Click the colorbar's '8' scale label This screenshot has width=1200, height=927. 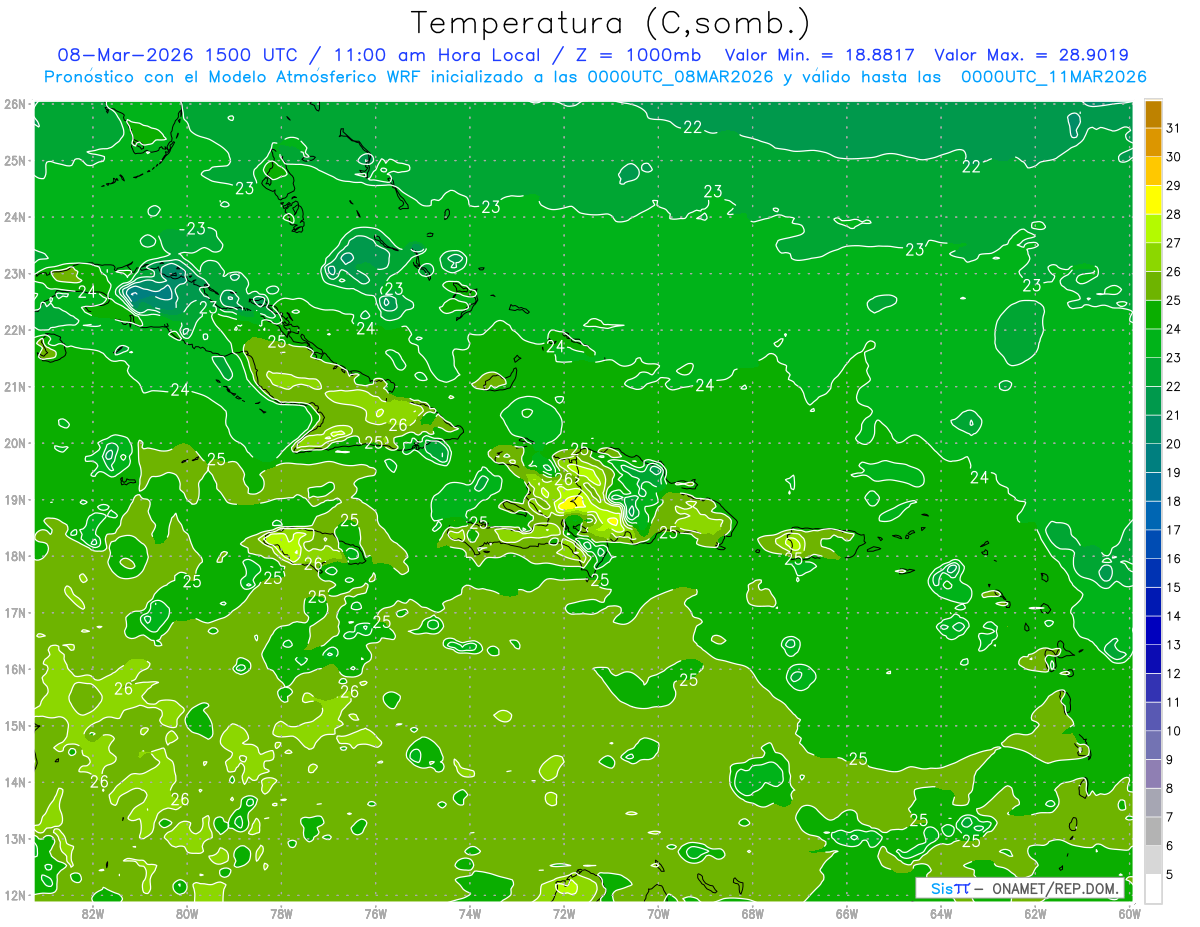[1170, 788]
